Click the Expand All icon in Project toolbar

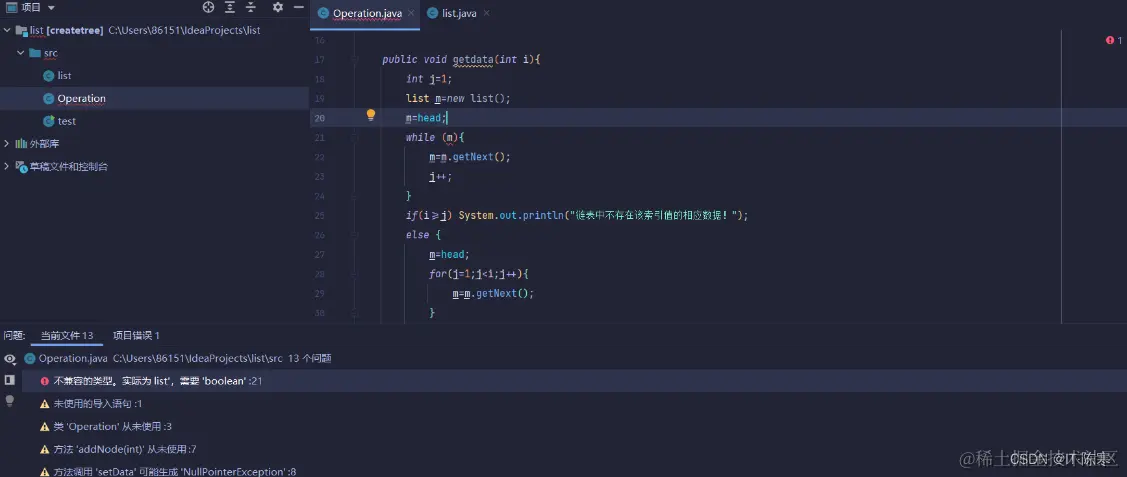[x=229, y=7]
